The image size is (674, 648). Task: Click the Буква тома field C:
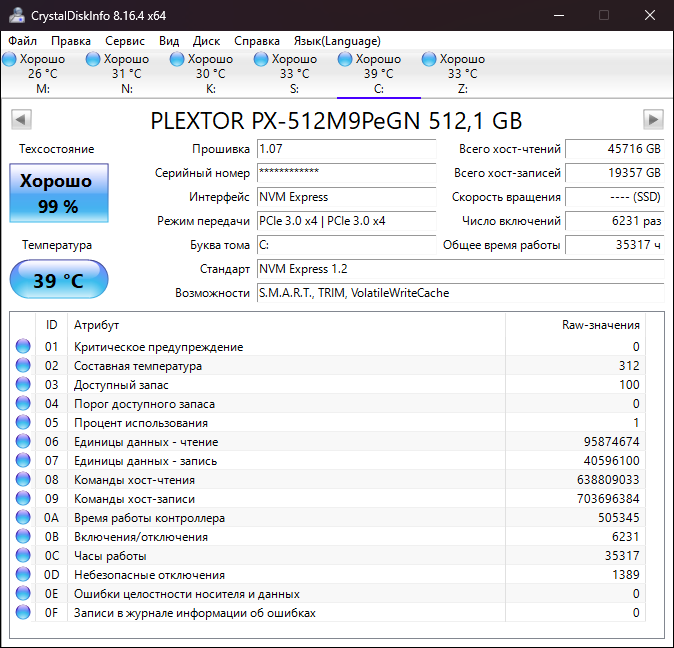pos(346,245)
